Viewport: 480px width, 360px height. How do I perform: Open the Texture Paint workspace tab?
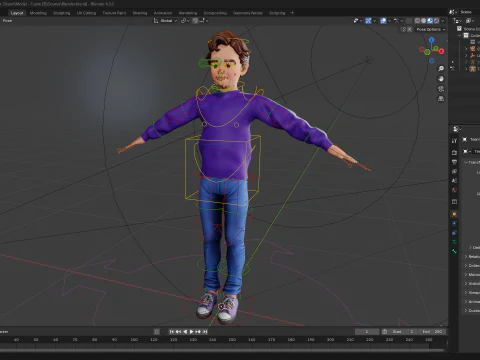click(x=114, y=13)
